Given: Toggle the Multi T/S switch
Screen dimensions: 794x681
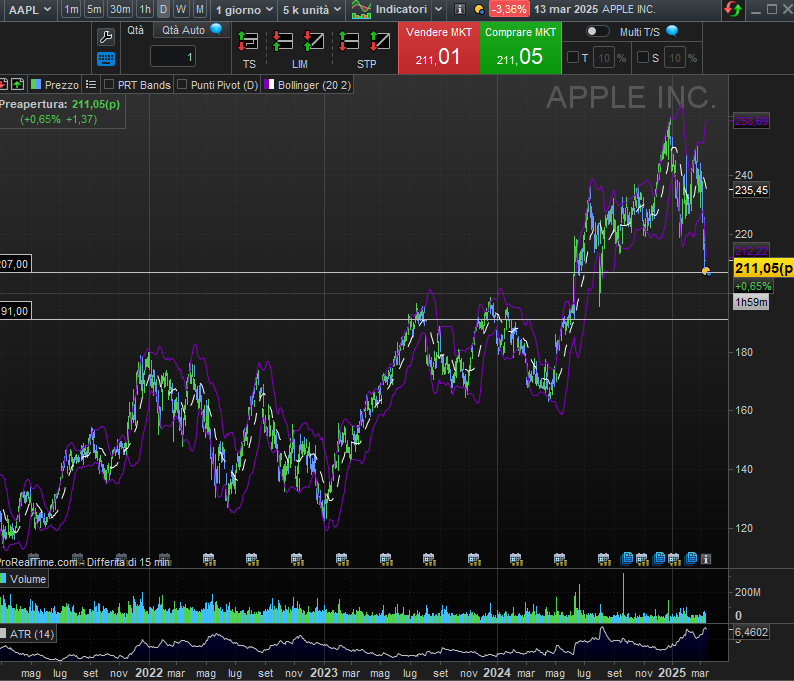Looking at the screenshot, I should point(597,31).
